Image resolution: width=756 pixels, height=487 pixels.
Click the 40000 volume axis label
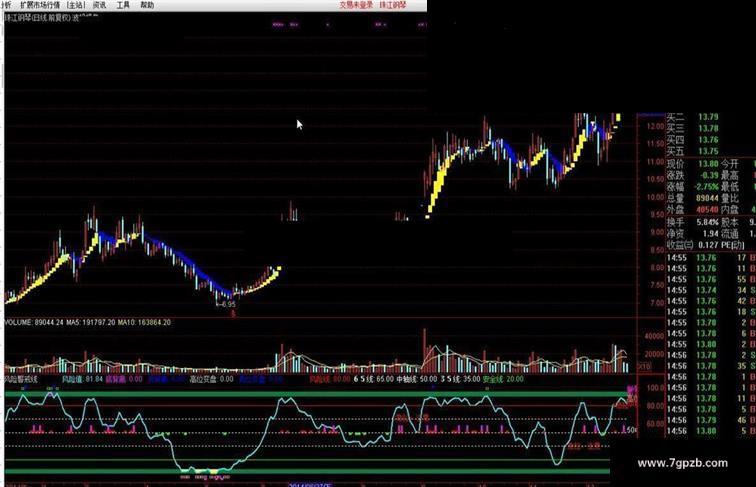pos(654,336)
